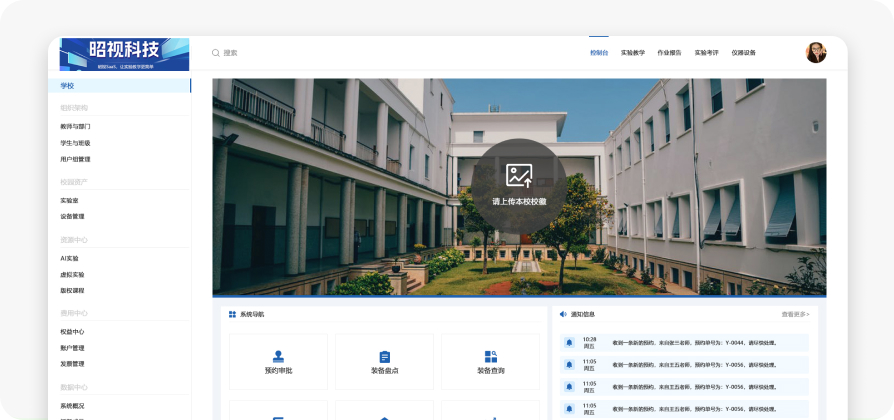Viewport: 894px width, 420px height.
Task: Click the 昭视科技 logo banner
Action: 124,54
